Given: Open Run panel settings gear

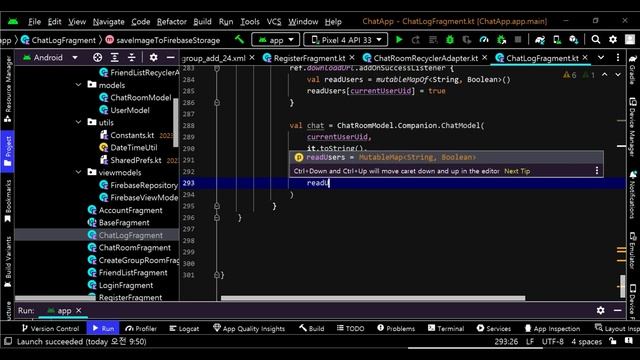Looking at the screenshot, I should (x=600, y=310).
